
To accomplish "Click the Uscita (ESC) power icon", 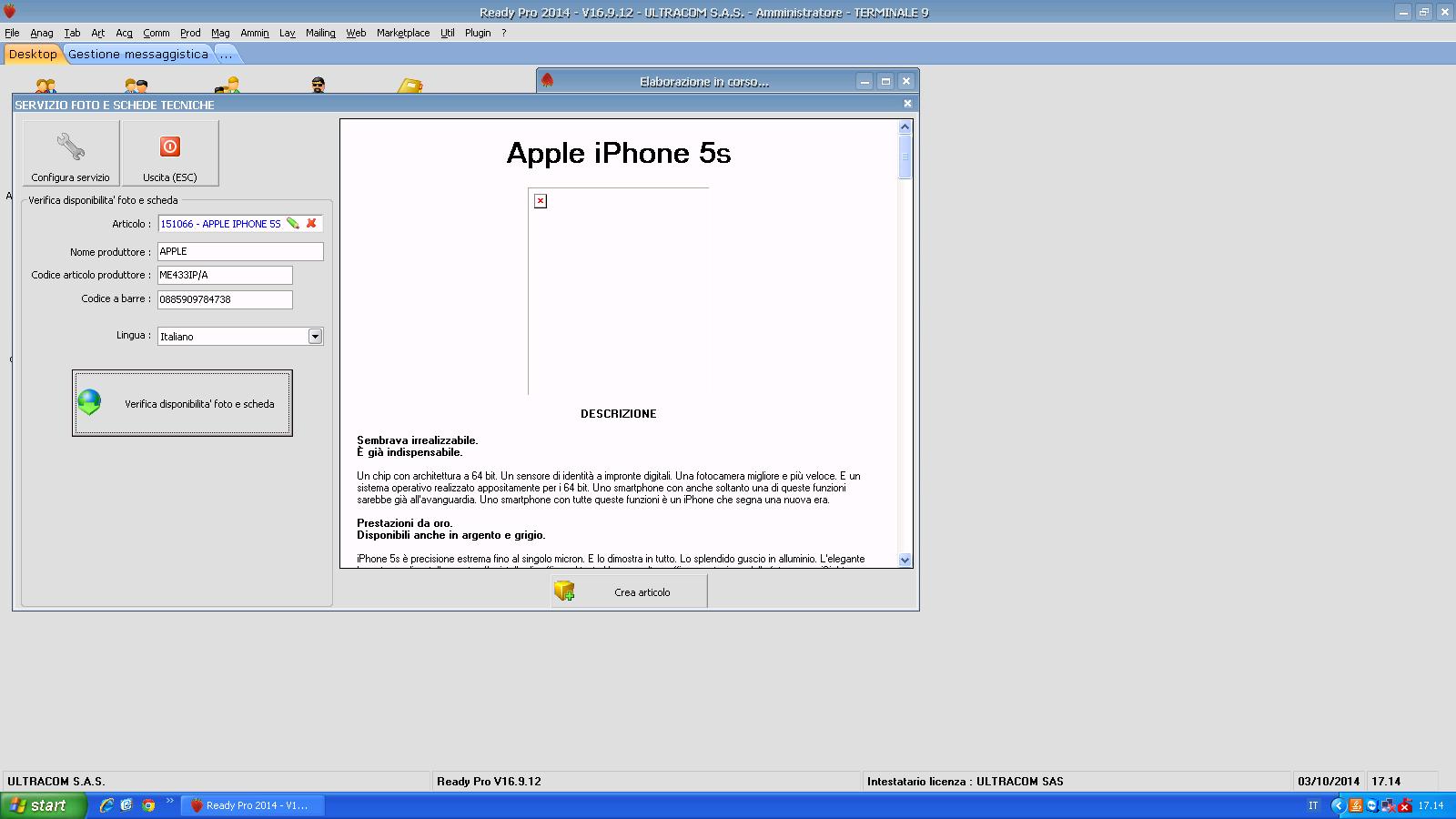I will (x=170, y=147).
